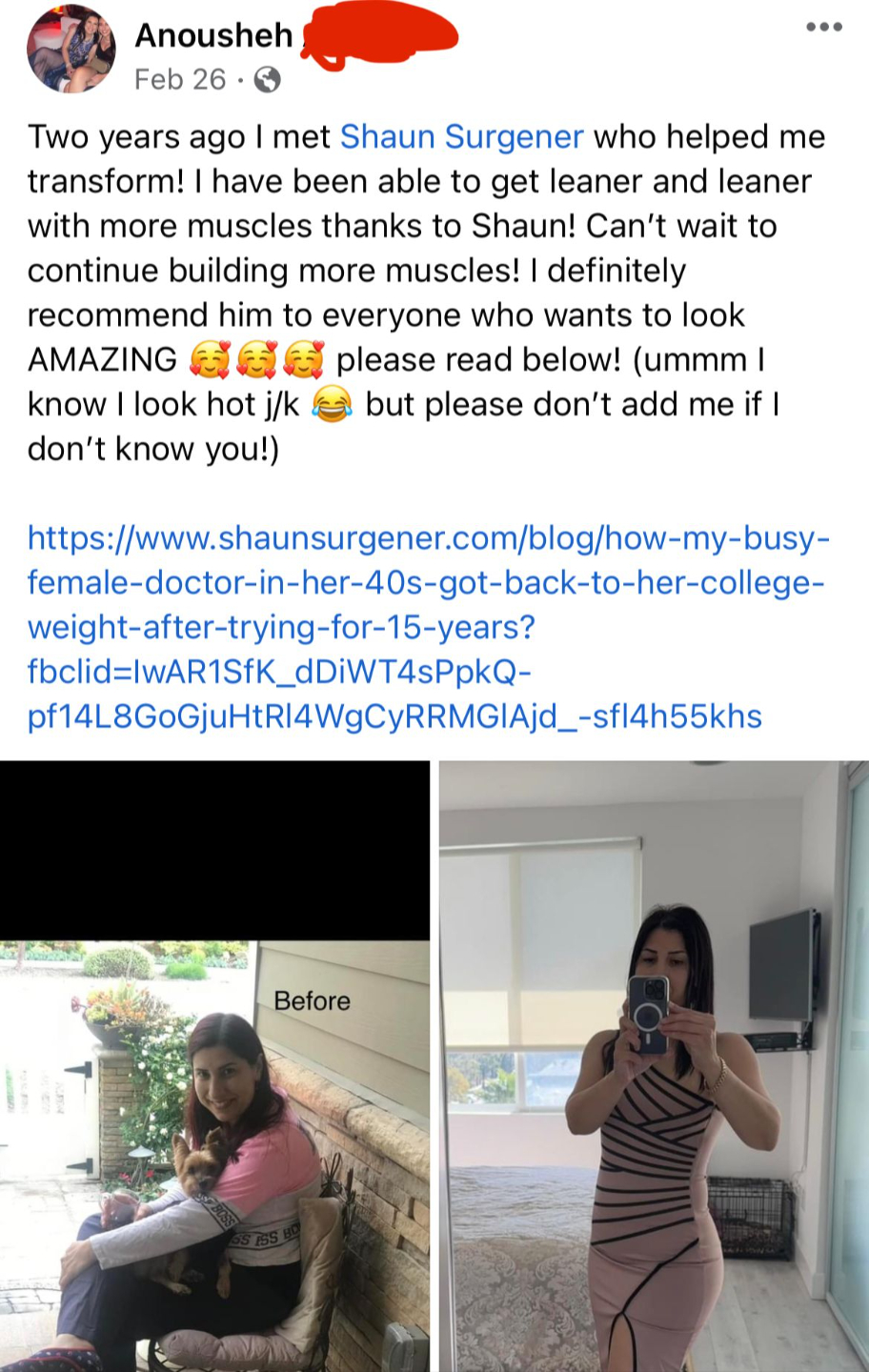Click the last smiling-hearts emoji before 'please'
Screen dimensions: 869x1372
coord(304,360)
